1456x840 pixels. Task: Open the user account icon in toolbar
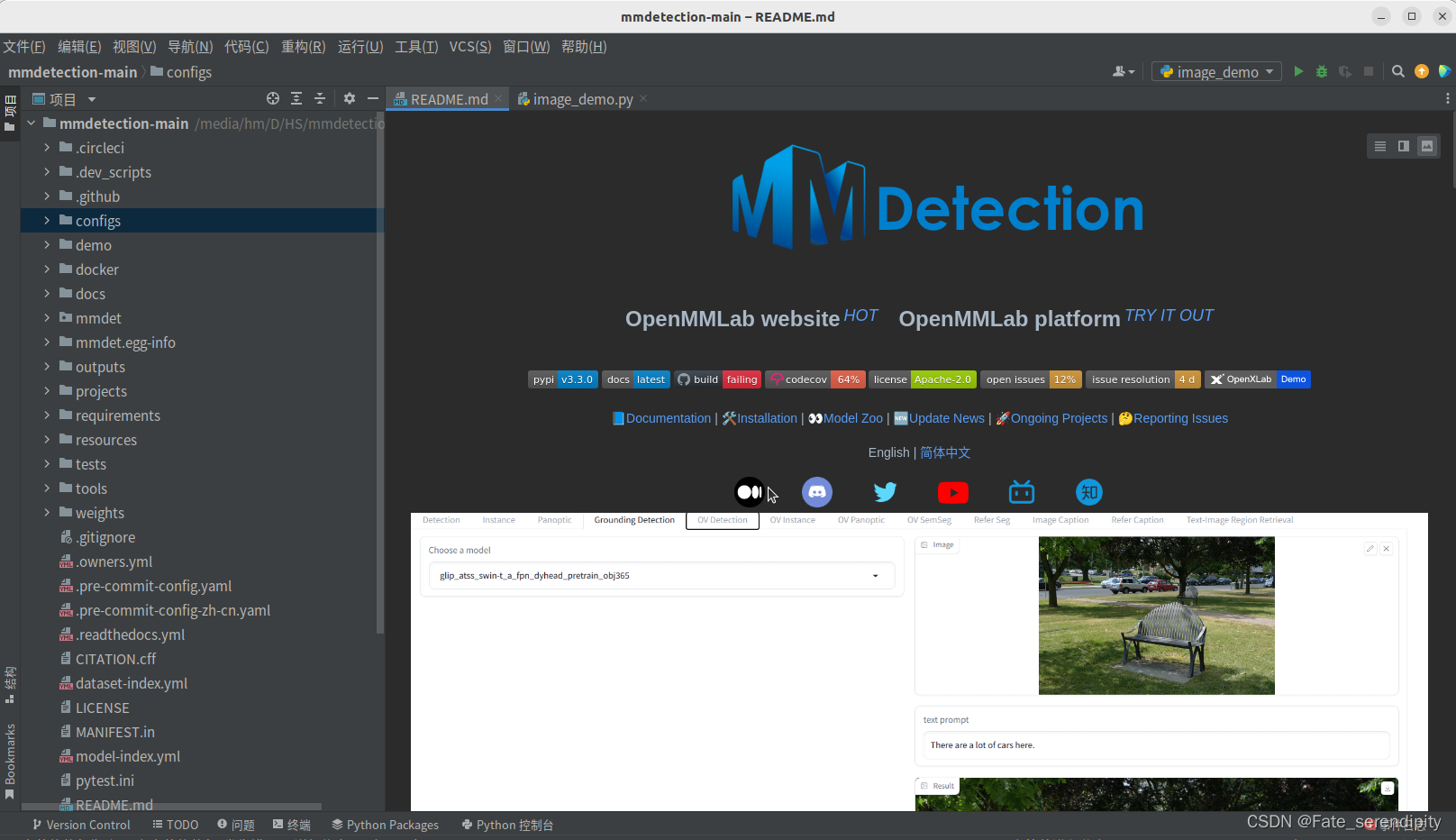1124,71
